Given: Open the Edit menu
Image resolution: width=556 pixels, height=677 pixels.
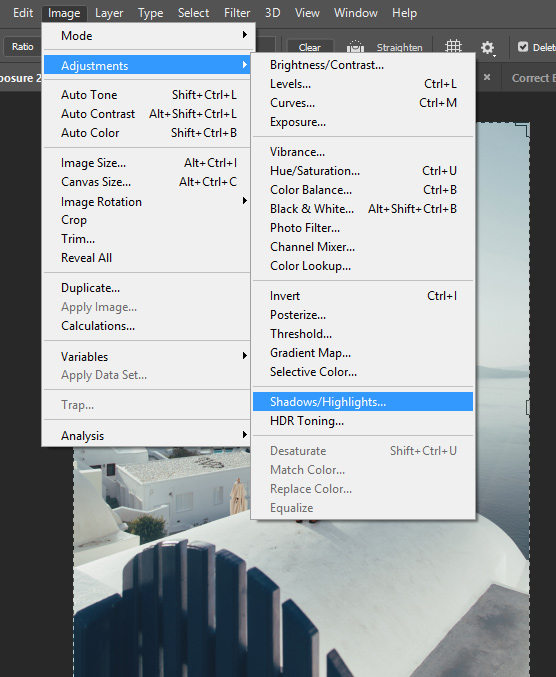Looking at the screenshot, I should click(x=23, y=13).
